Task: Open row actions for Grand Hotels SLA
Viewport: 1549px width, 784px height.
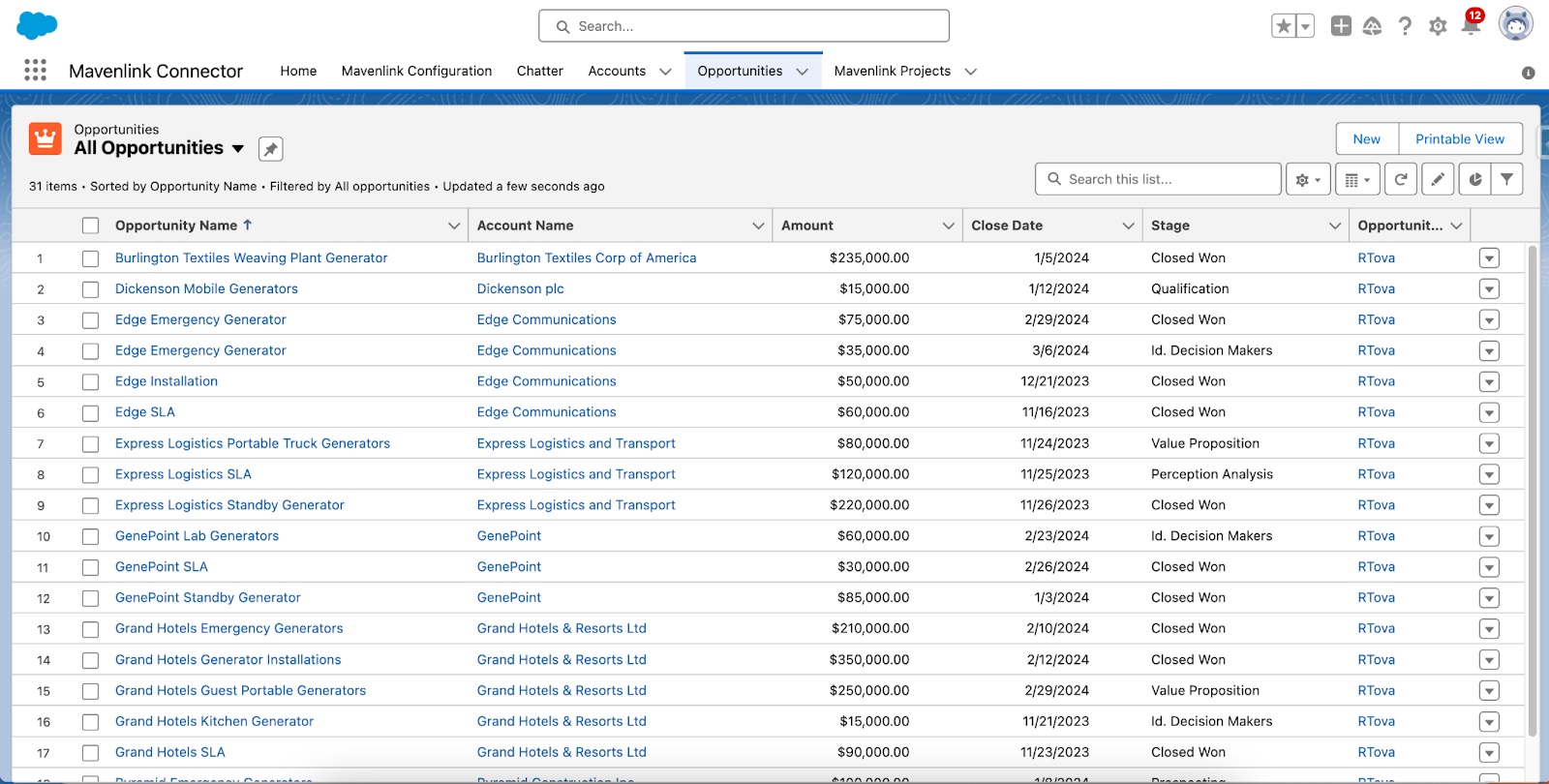Action: (1489, 753)
